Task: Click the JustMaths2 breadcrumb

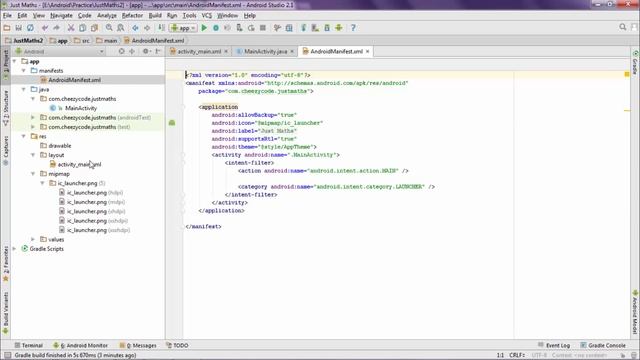Action: [24, 40]
